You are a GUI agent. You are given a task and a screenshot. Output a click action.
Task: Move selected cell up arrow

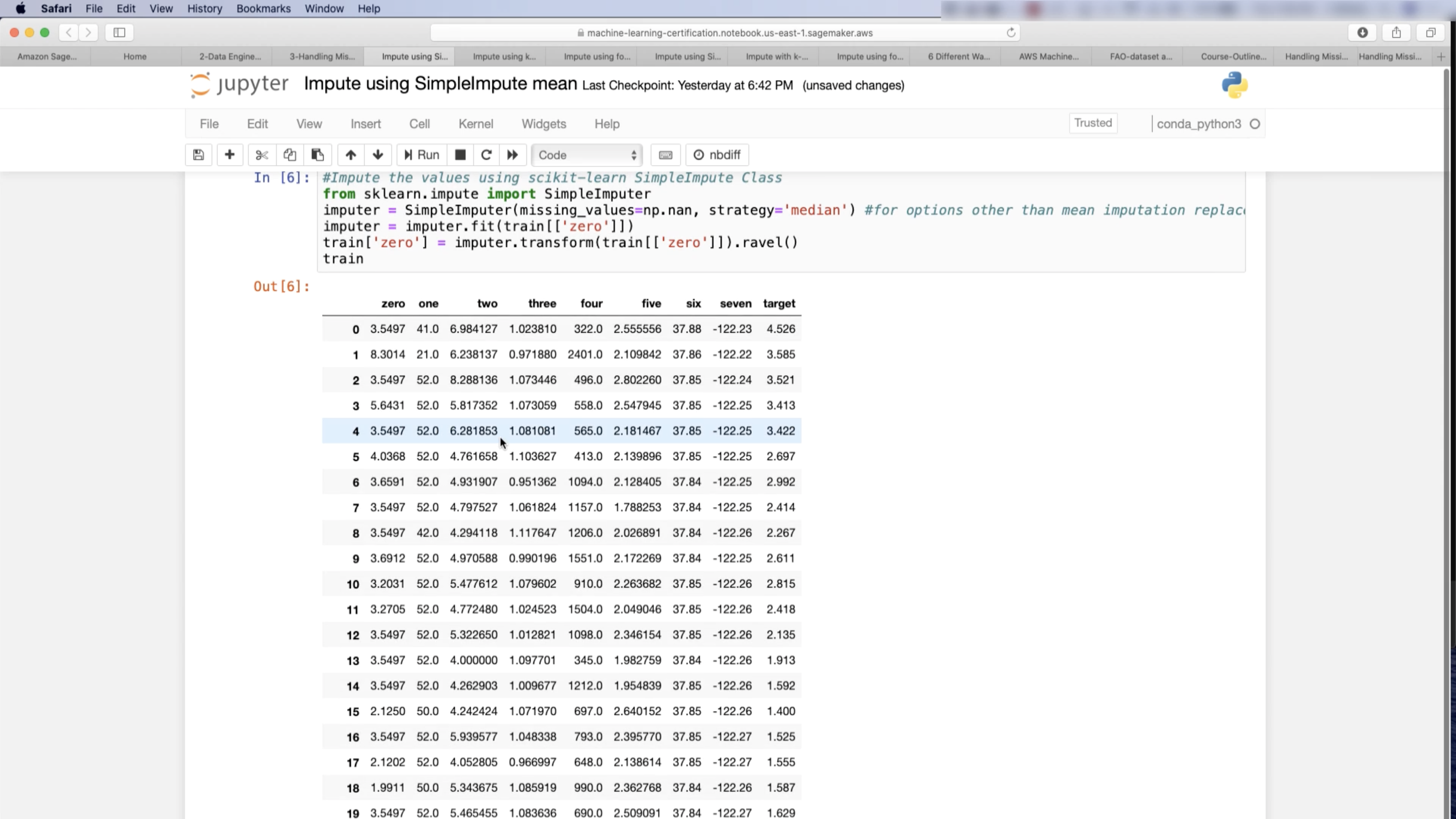pyautogui.click(x=350, y=155)
